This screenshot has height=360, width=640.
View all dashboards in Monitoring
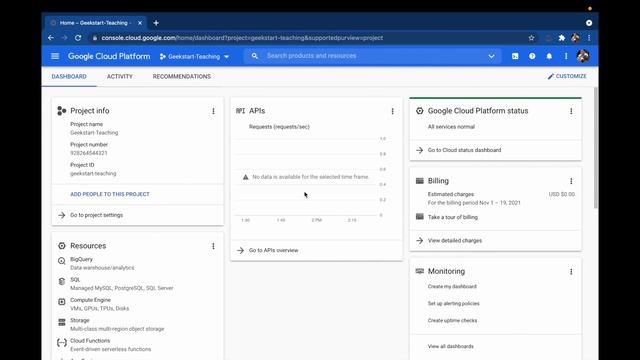[451, 347]
